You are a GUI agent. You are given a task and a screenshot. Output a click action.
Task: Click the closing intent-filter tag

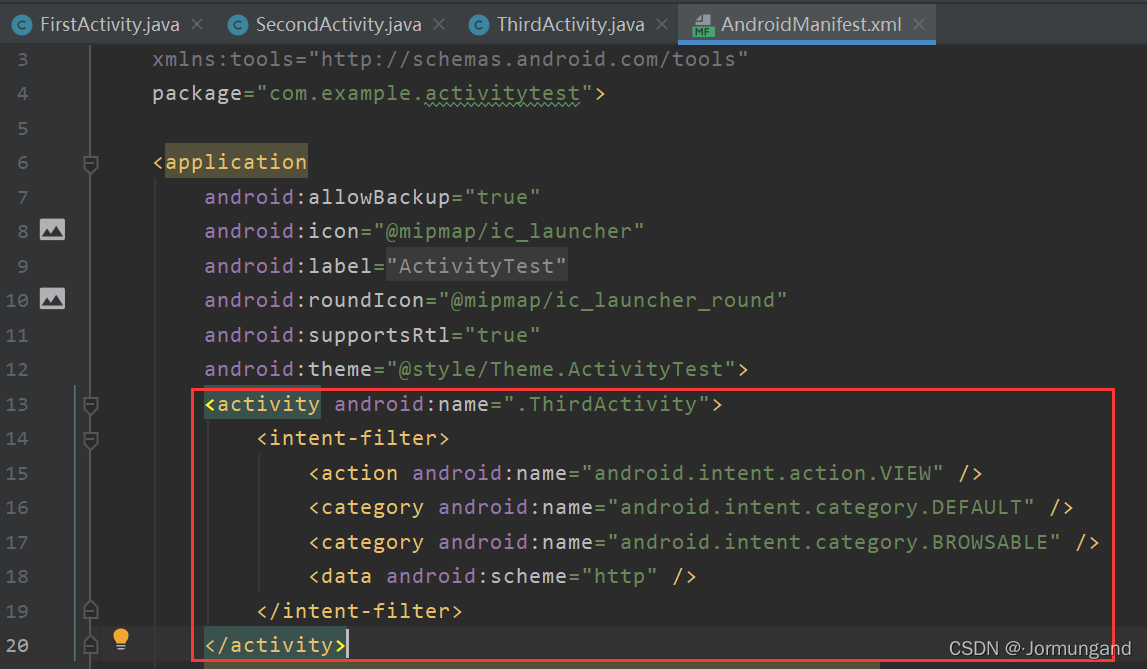[x=359, y=611]
